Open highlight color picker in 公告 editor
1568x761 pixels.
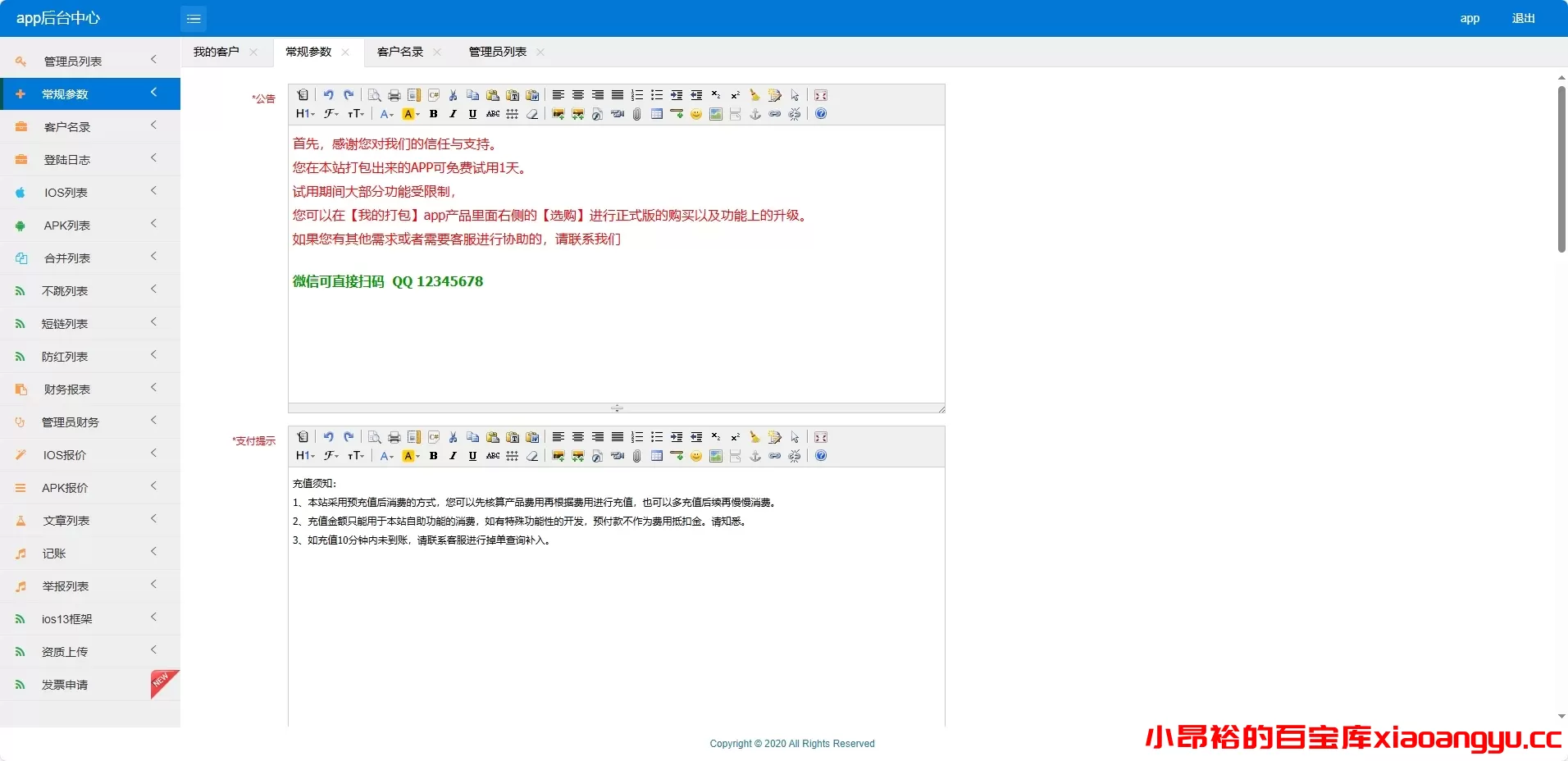click(x=410, y=114)
